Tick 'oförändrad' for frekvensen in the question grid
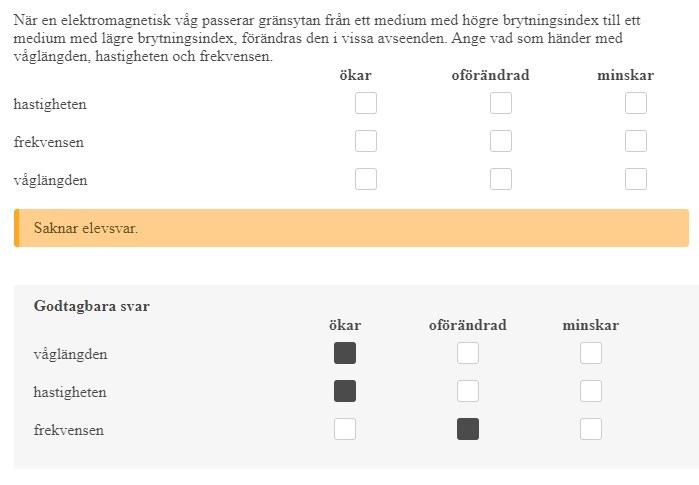This screenshot has height=485, width=699. click(501, 142)
